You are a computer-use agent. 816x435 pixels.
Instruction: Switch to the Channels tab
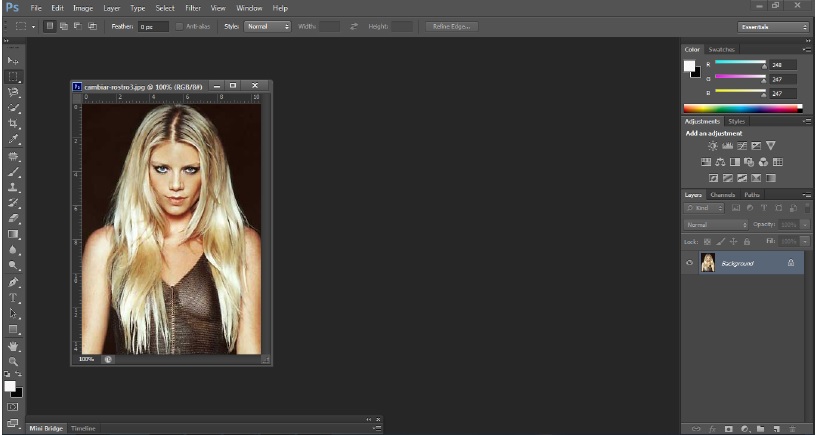(x=722, y=194)
